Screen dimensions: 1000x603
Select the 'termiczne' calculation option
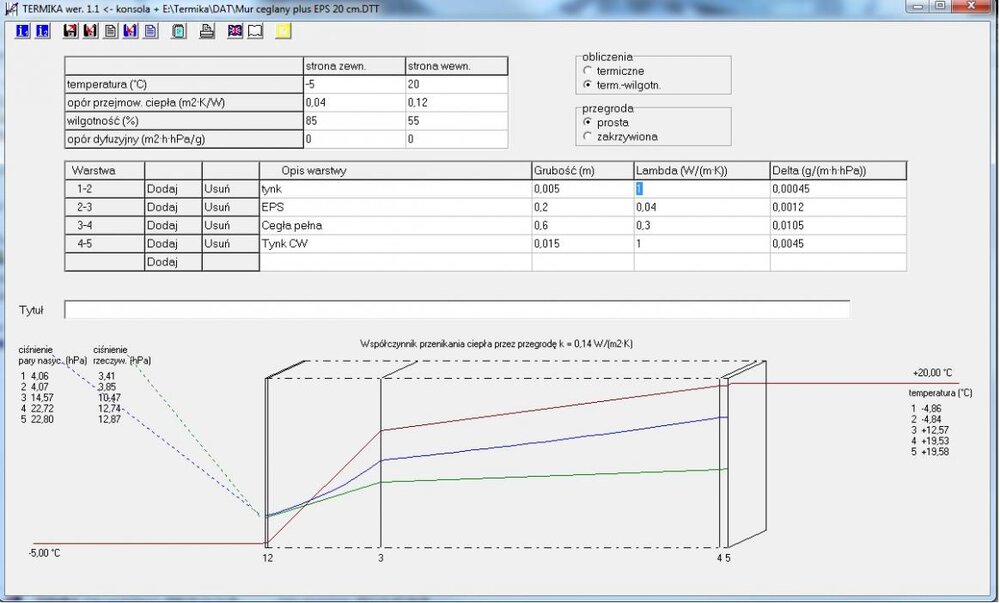click(588, 71)
